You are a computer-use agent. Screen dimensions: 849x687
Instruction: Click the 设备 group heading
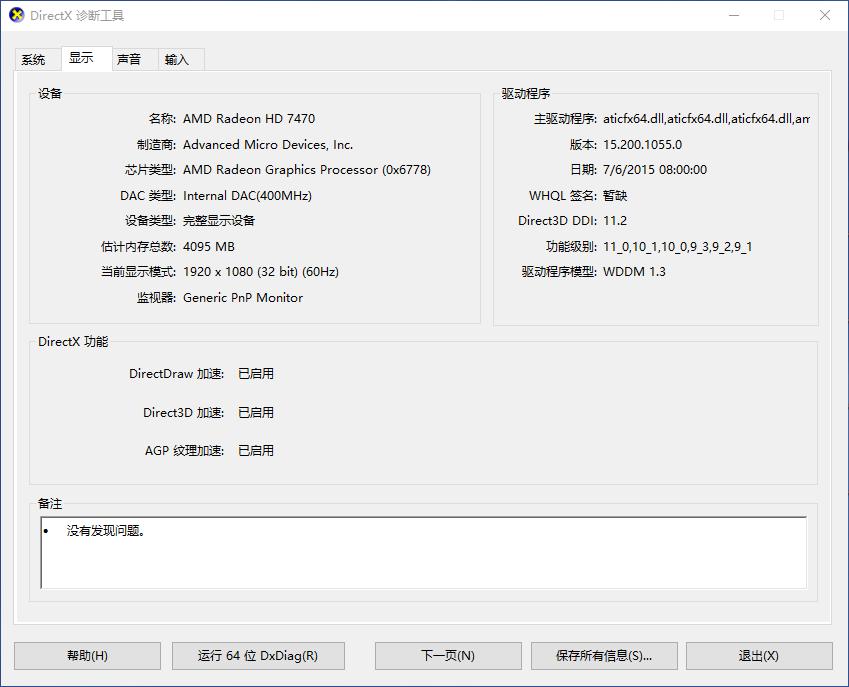50,94
